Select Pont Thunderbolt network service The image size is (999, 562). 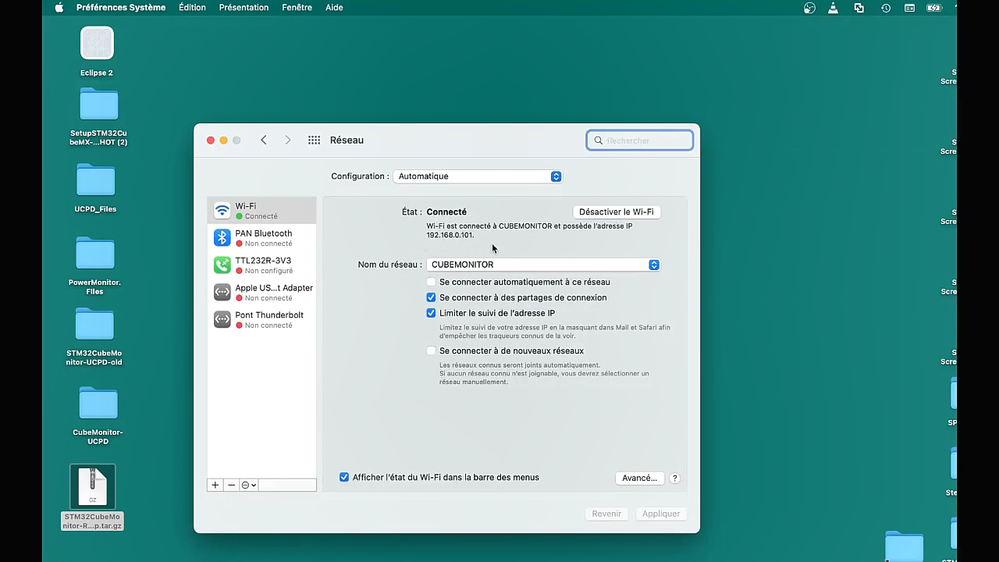261,319
